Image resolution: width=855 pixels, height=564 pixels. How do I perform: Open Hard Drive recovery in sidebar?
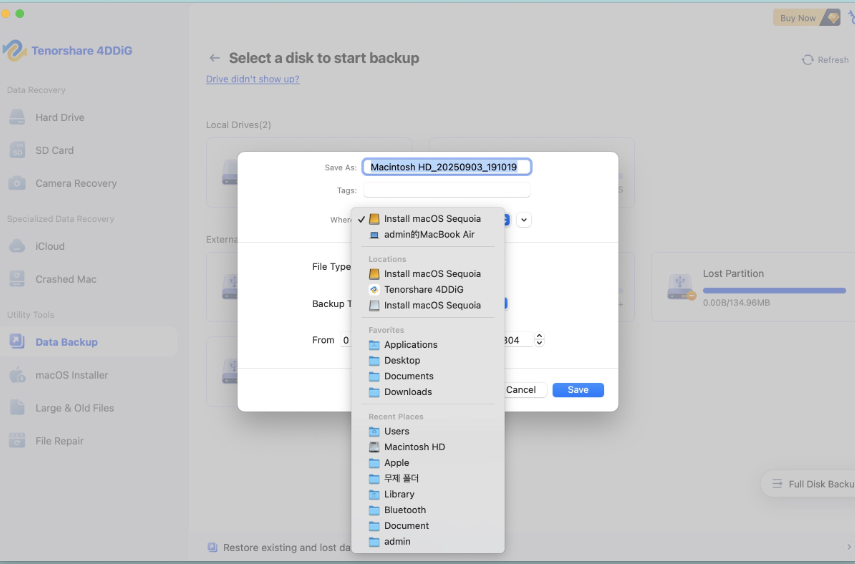coord(60,117)
